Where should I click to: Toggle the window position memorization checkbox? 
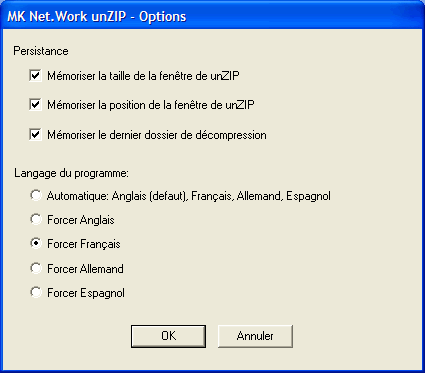35,105
